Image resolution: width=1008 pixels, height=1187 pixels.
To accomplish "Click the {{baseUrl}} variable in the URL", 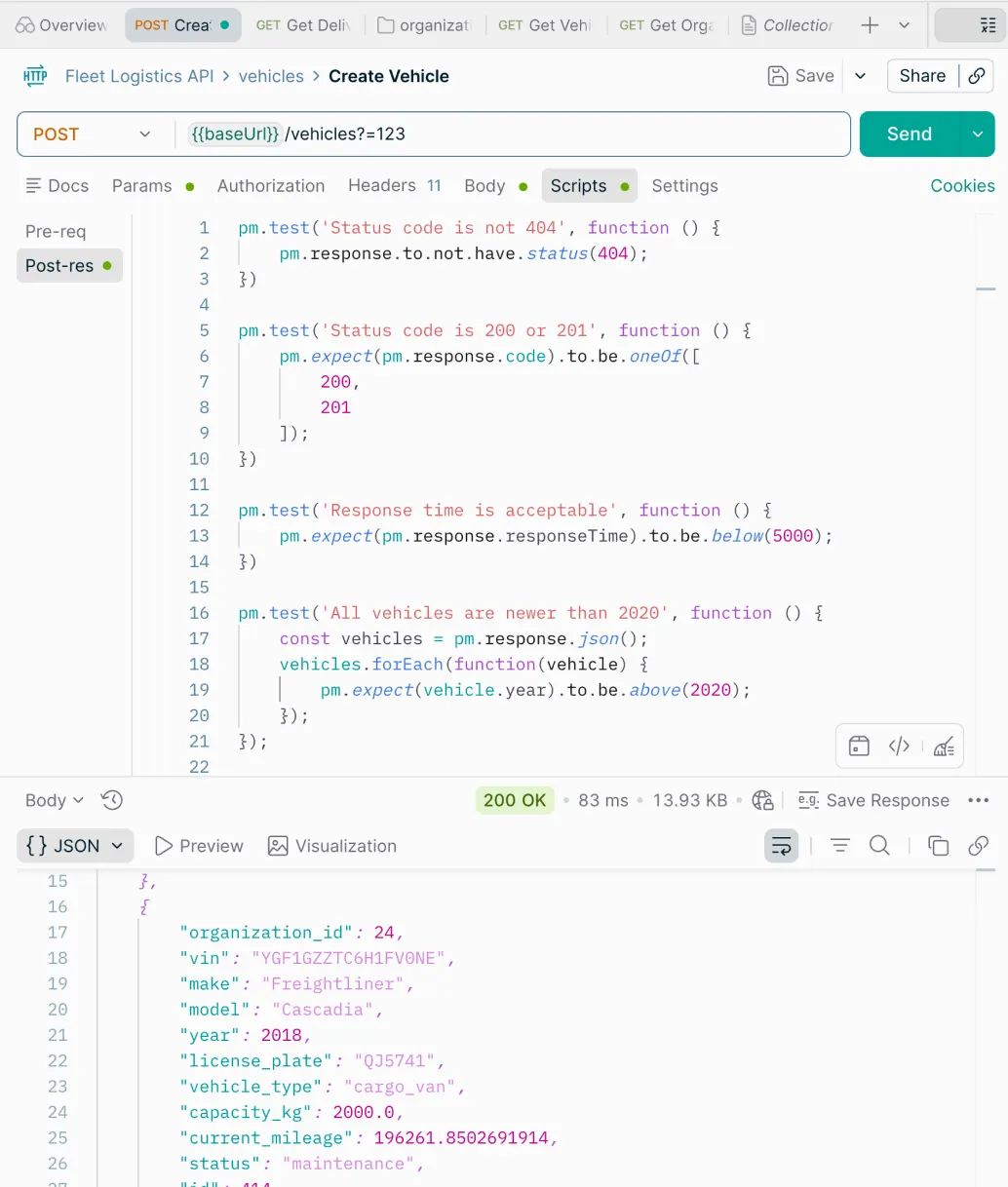I will (x=235, y=134).
